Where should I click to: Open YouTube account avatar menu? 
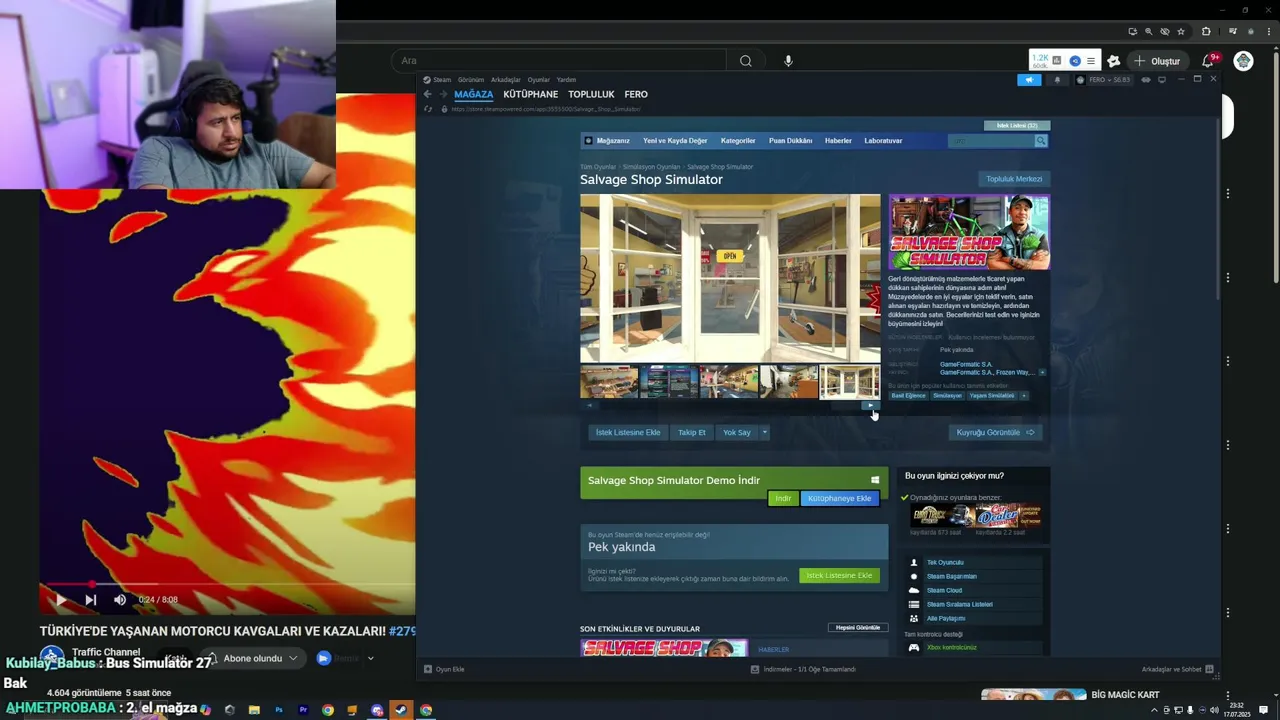[x=1243, y=61]
